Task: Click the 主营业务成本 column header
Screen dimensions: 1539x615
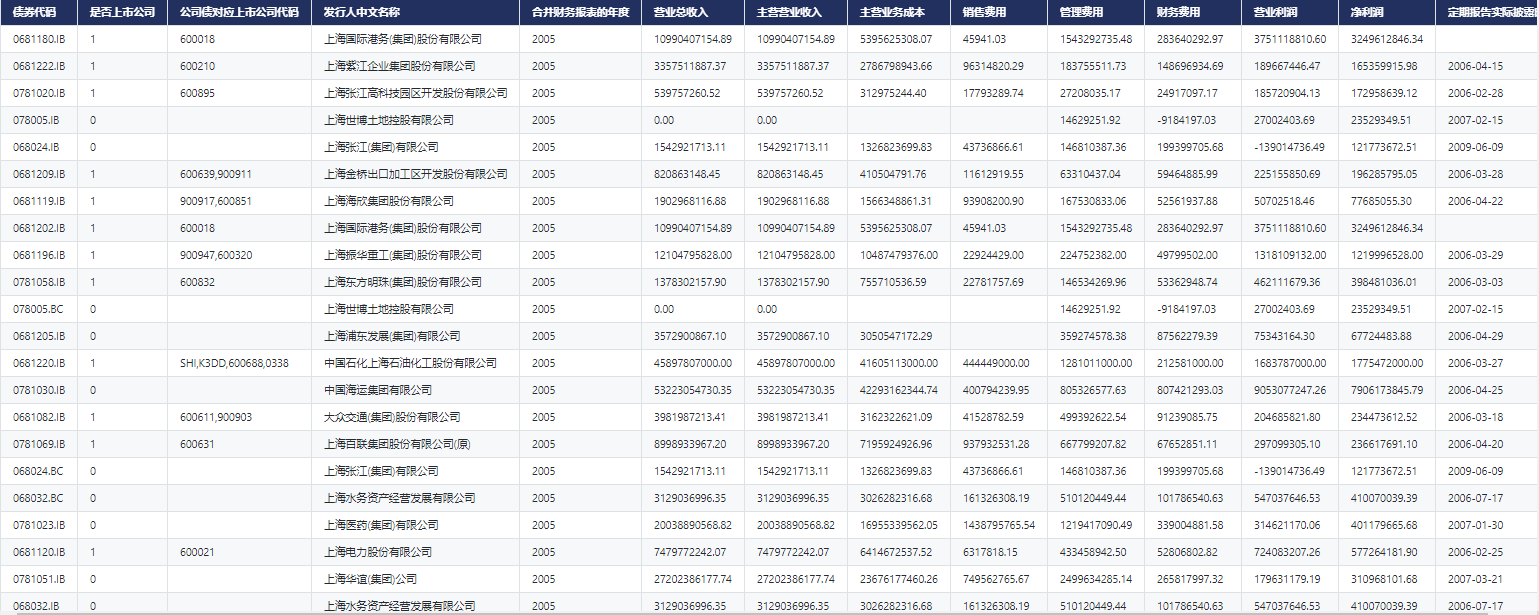Action: point(899,13)
